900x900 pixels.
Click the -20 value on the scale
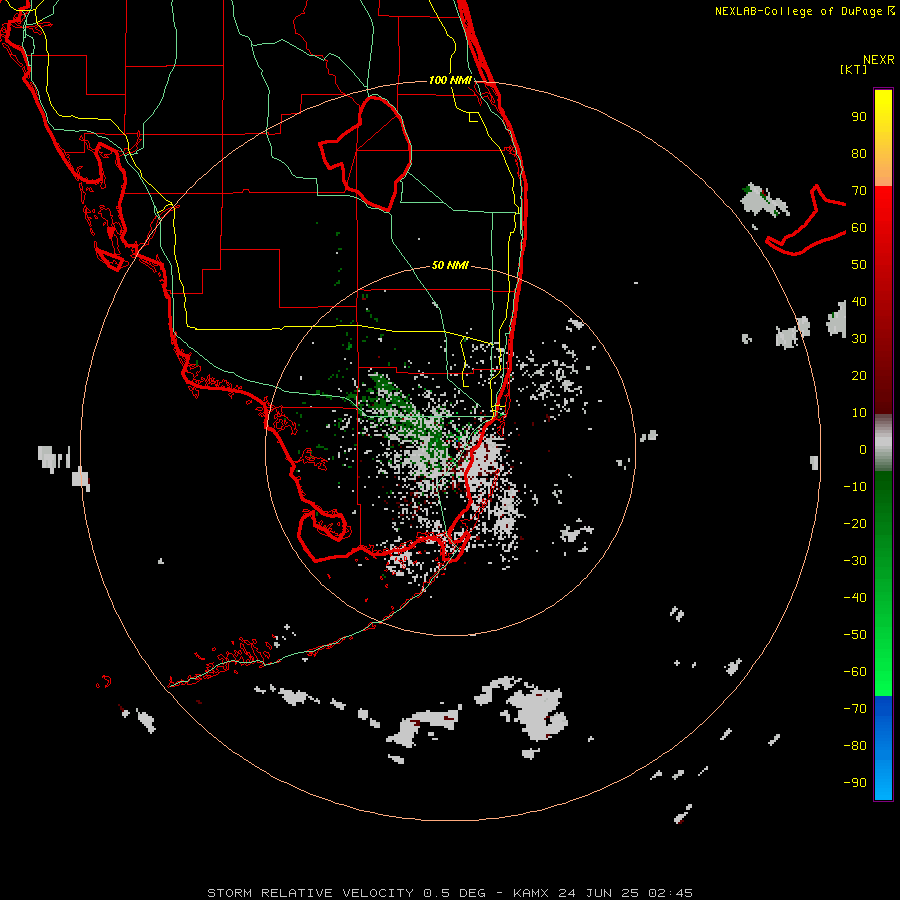[855, 523]
